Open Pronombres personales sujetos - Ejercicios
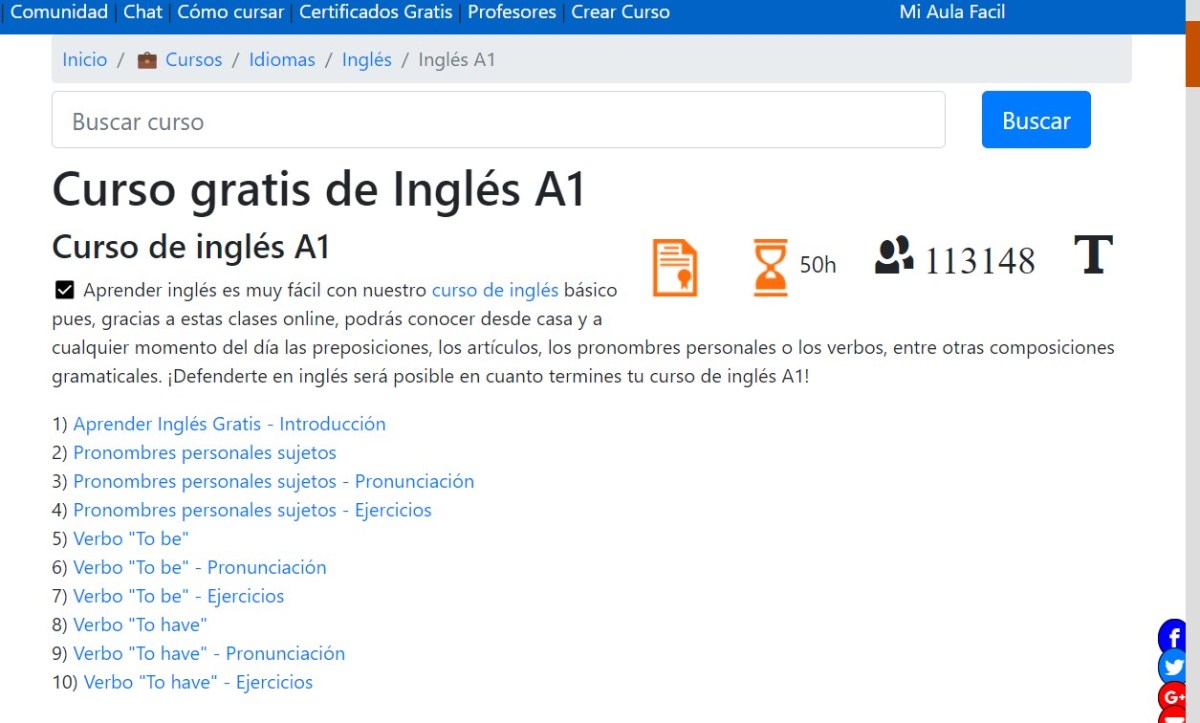The height and width of the screenshot is (723, 1200). click(252, 510)
